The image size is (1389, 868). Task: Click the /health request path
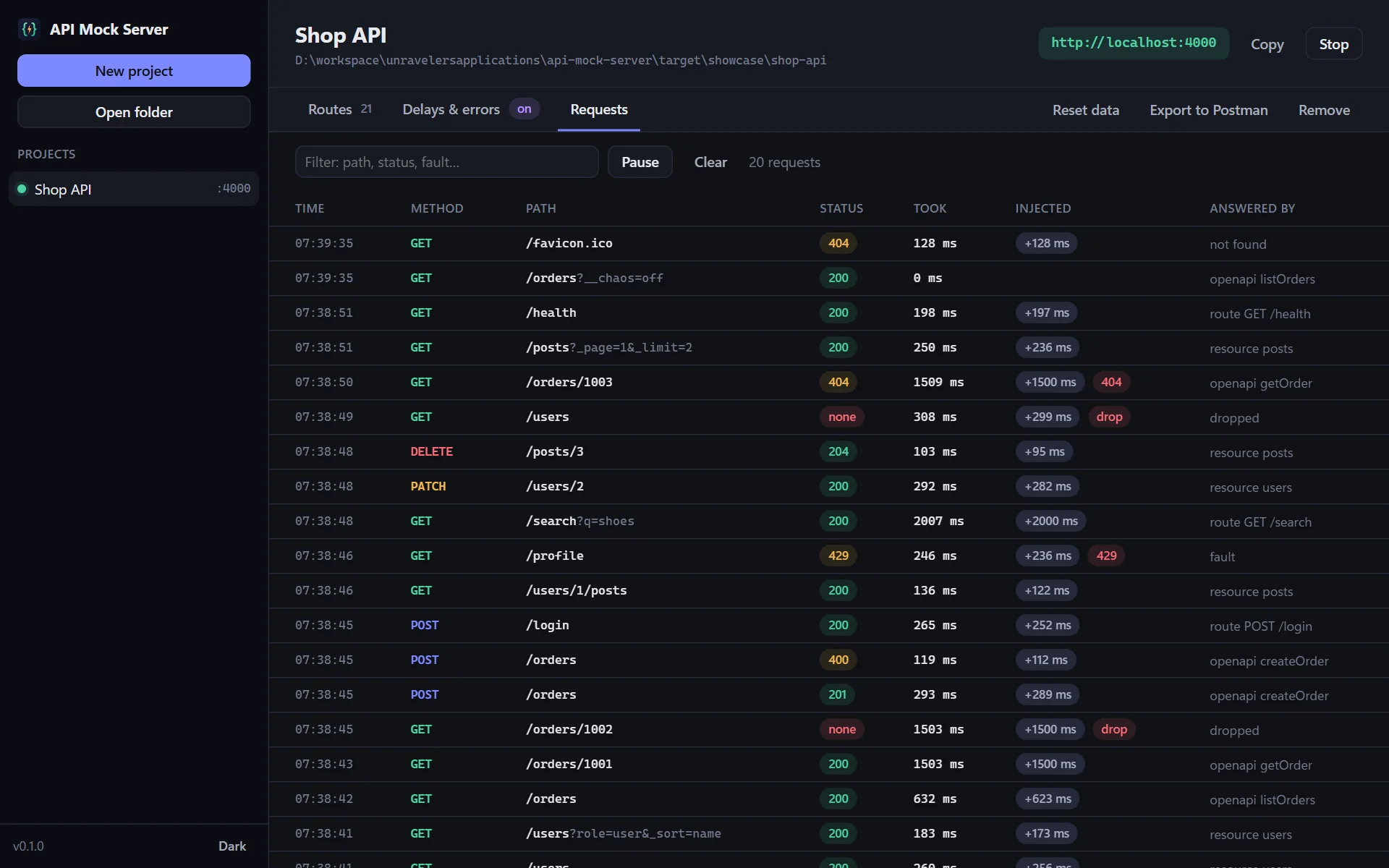551,312
